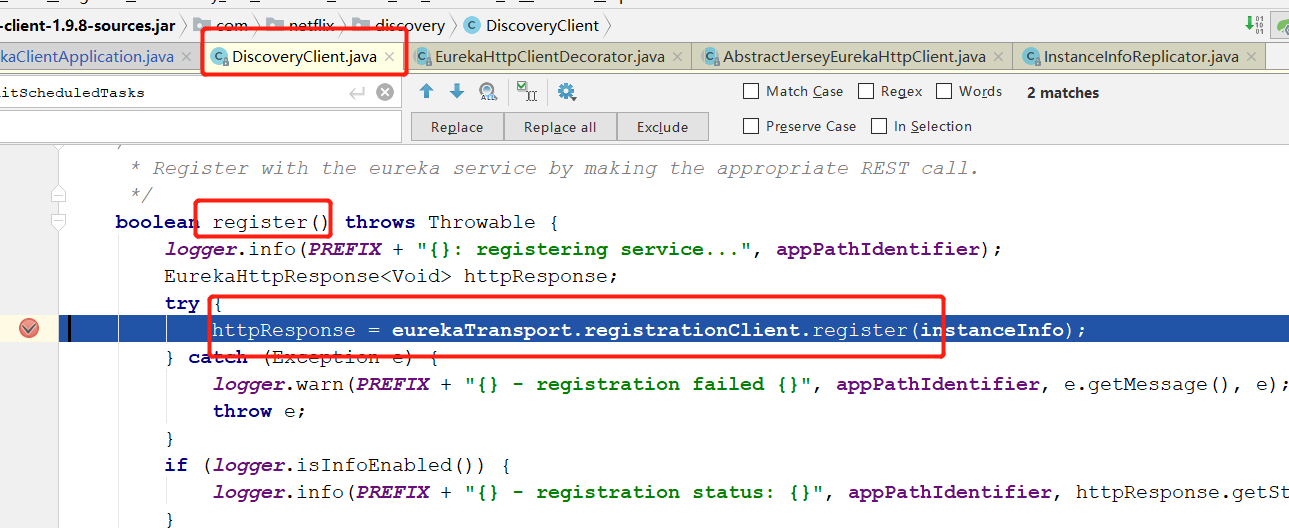Close the EurekaHttpClientDecorator.java tab
This screenshot has width=1289, height=528.
coord(677,57)
